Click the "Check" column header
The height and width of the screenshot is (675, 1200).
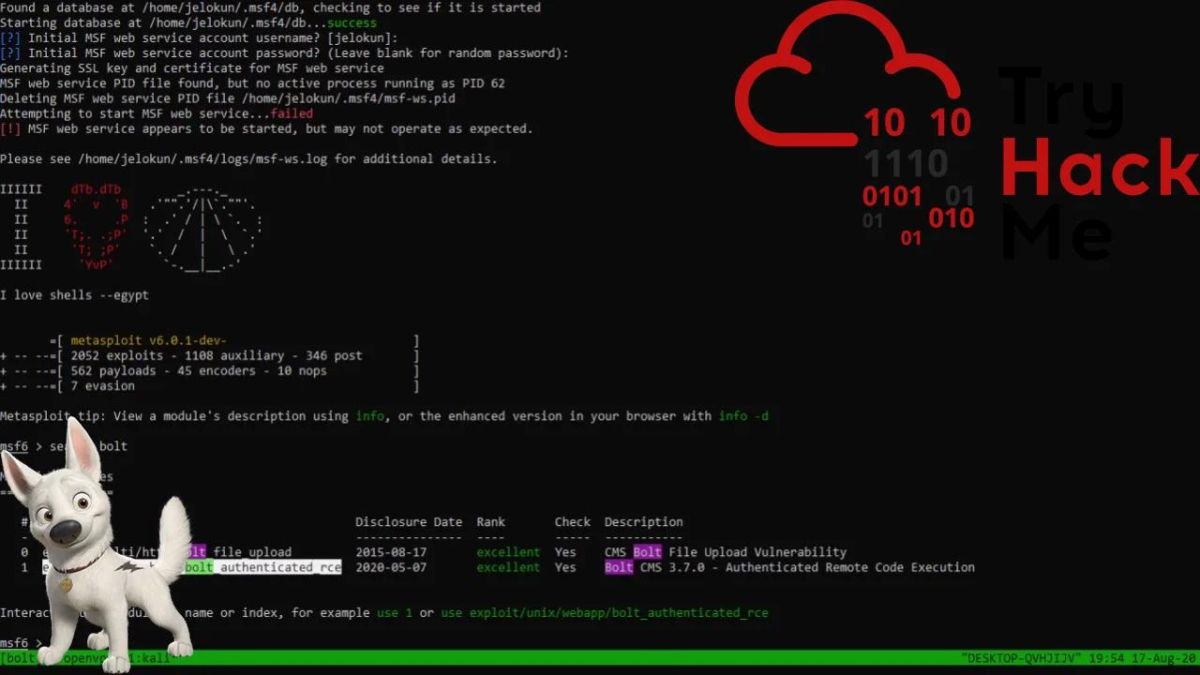(573, 522)
